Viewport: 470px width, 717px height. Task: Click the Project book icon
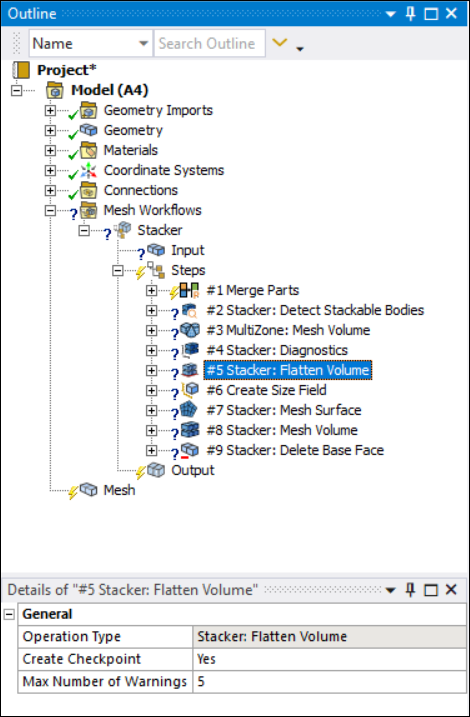point(21,70)
